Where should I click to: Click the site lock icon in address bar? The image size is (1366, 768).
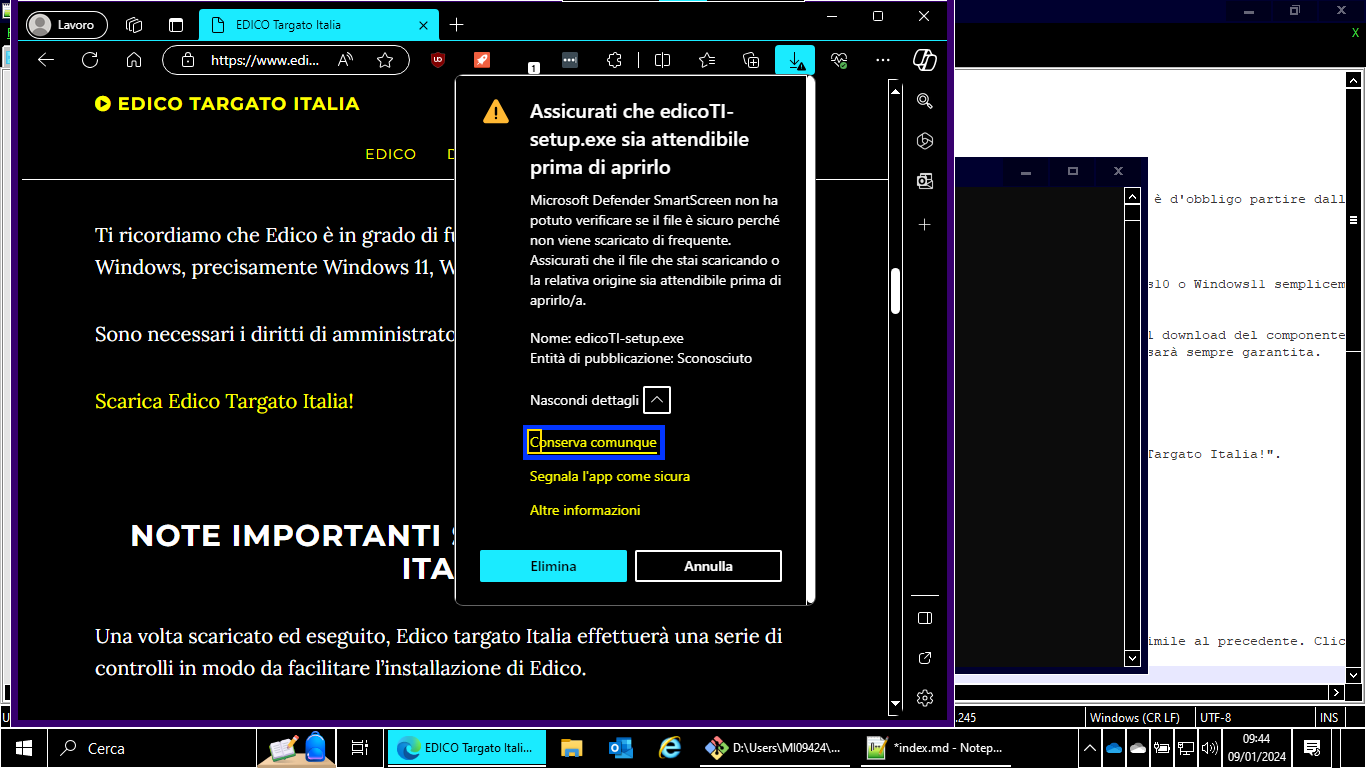187,60
